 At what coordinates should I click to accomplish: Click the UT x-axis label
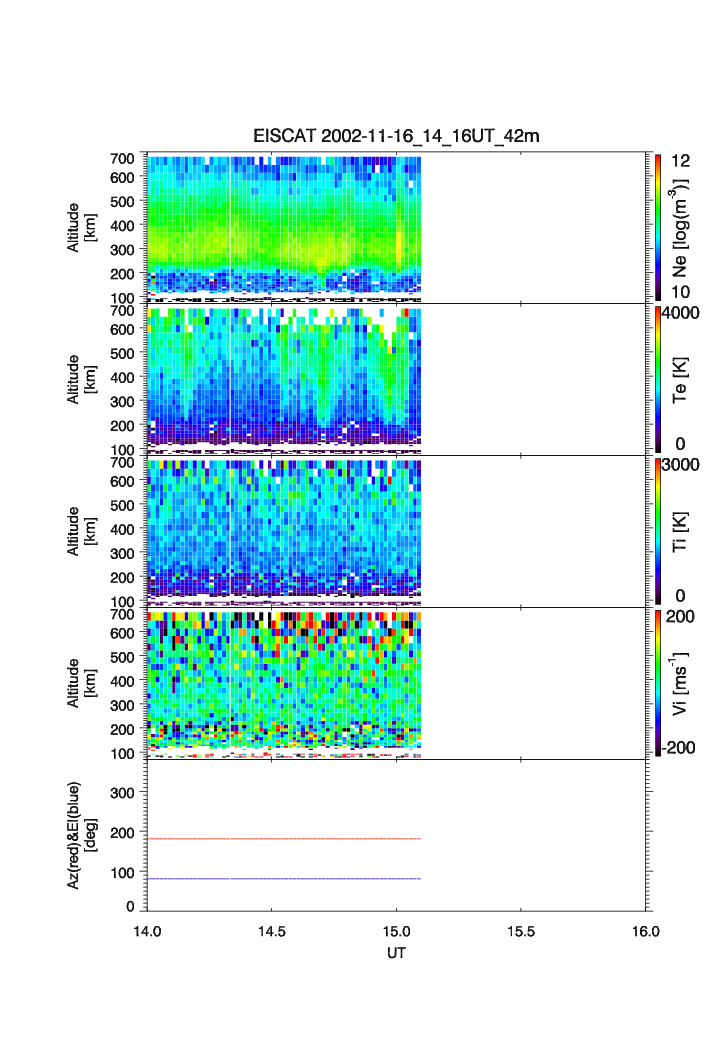396,954
